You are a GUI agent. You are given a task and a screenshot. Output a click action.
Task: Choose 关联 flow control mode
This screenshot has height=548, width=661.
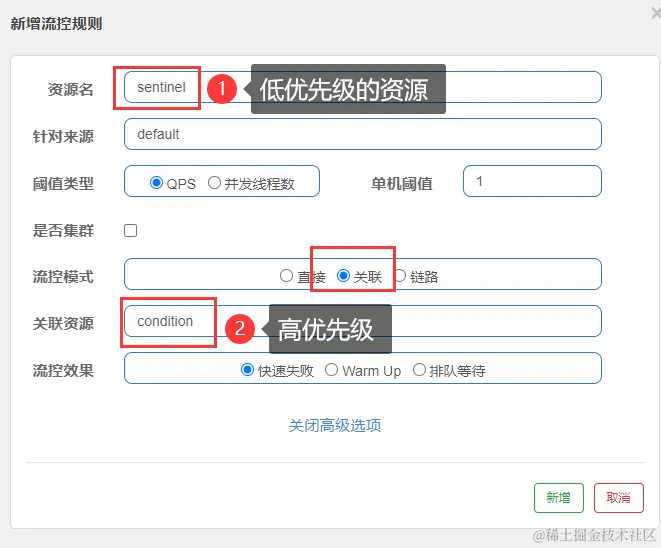coord(343,276)
